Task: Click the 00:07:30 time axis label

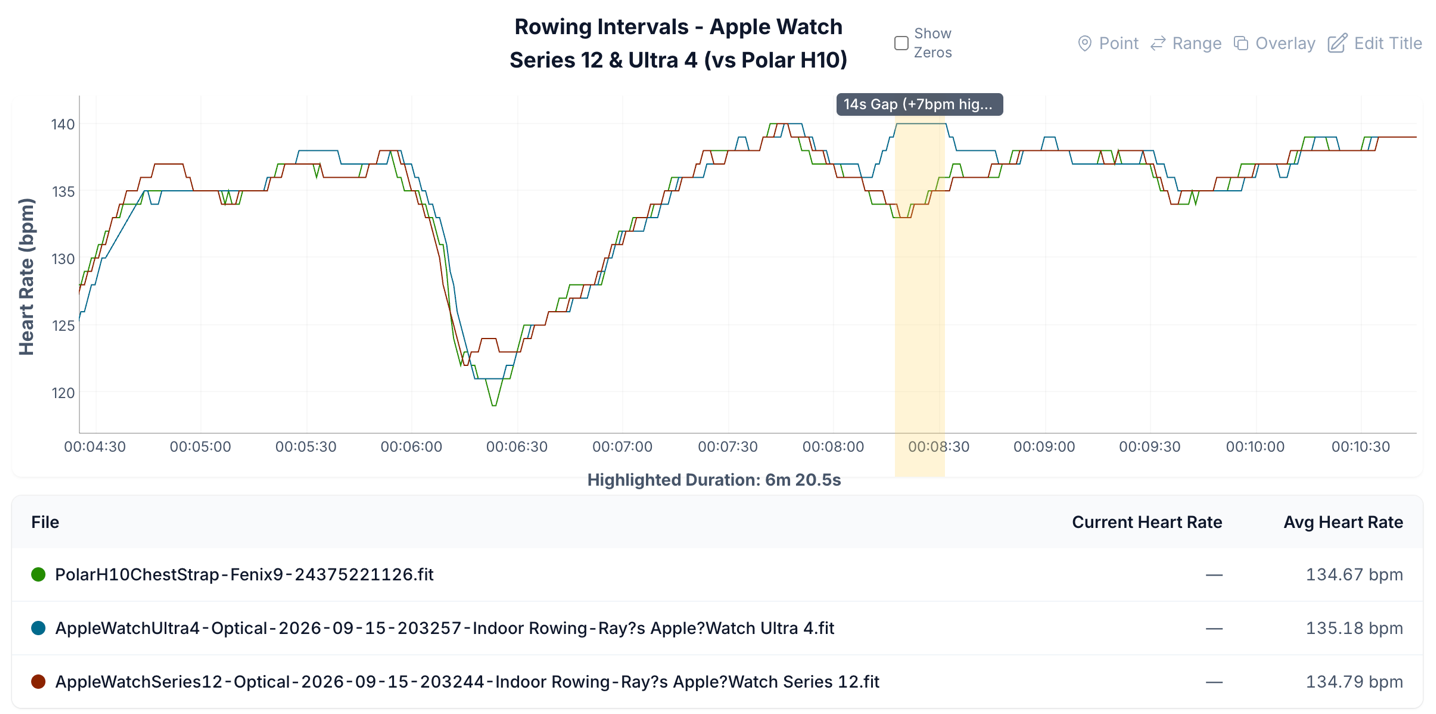Action: click(x=728, y=447)
